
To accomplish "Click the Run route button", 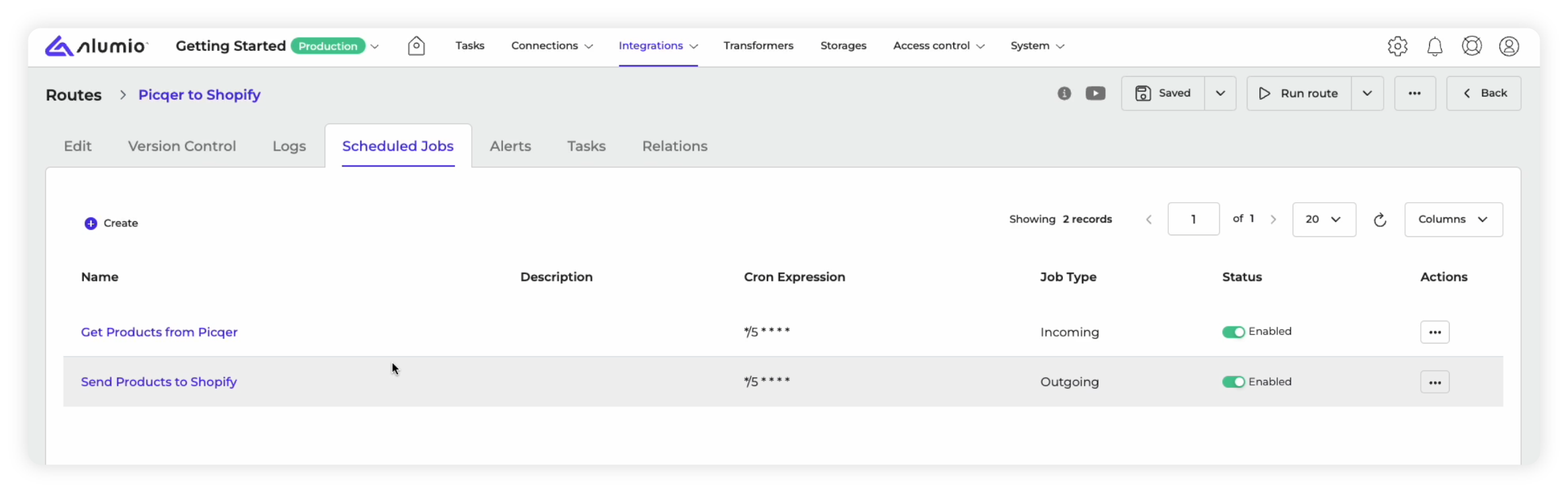I will pos(1299,93).
